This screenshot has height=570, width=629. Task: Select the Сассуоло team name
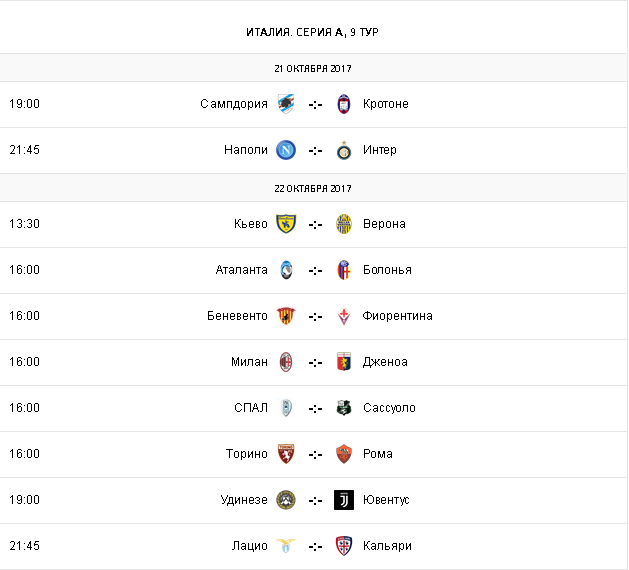(x=390, y=408)
